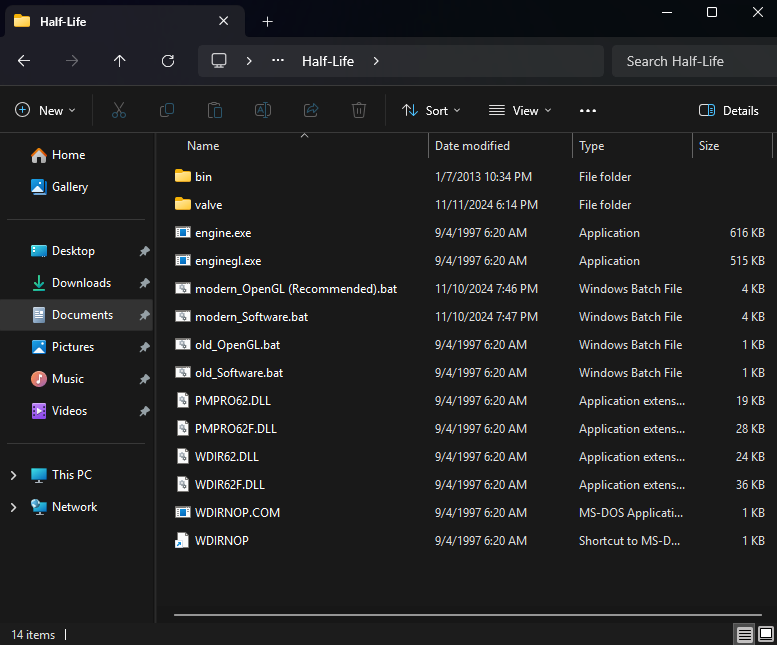Switch to large thumbnails view
Screen dimensions: 777x645
point(765,634)
